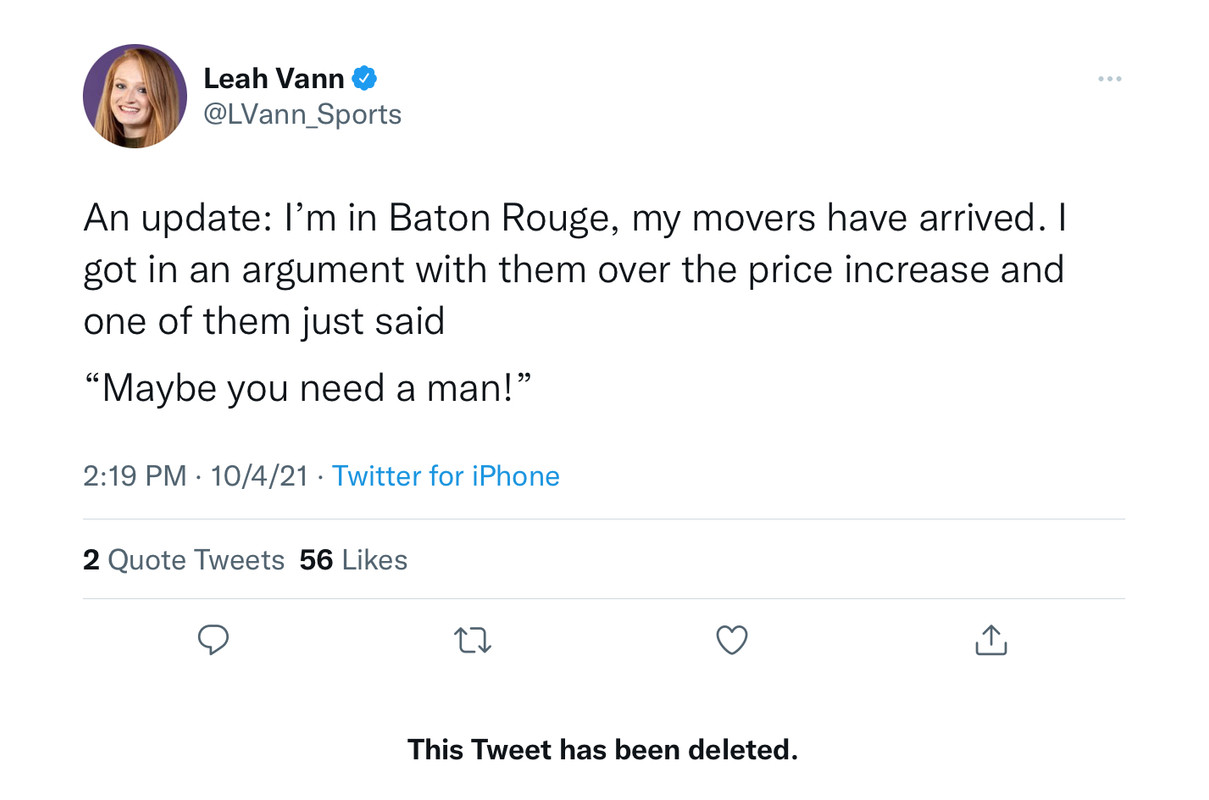Click the 2:19 PM time

[134, 476]
